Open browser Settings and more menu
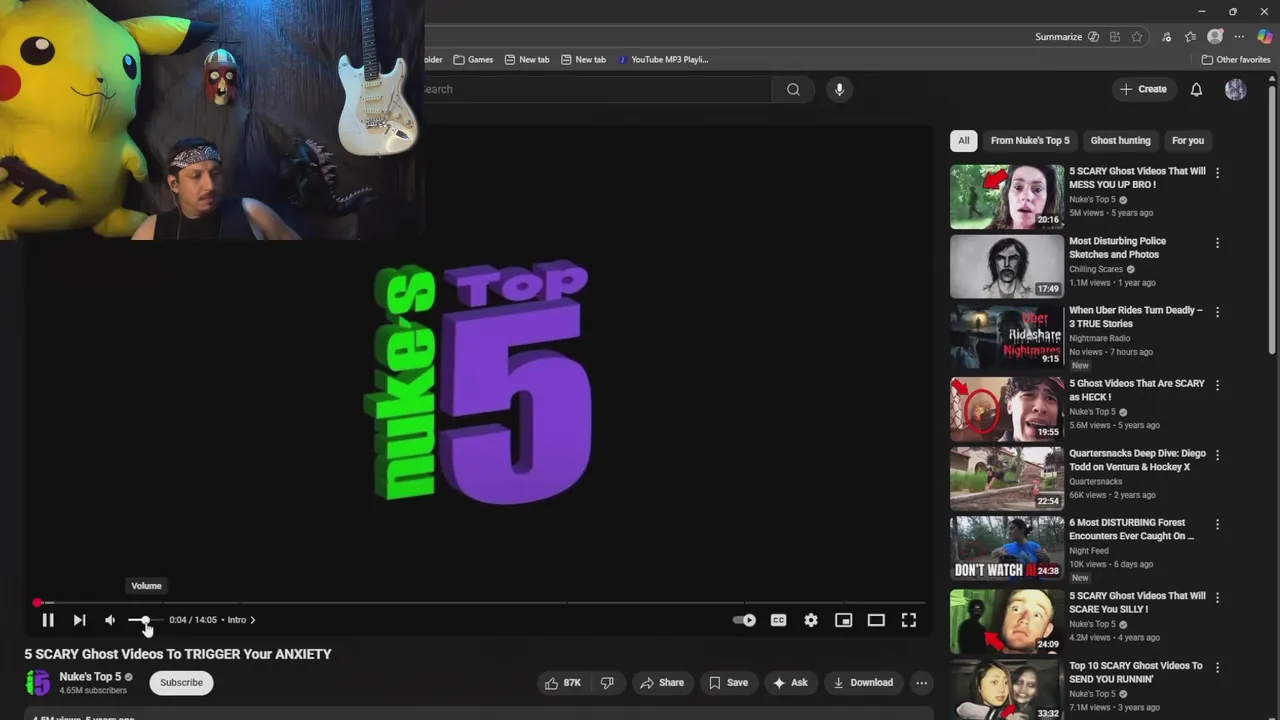The height and width of the screenshot is (720, 1280). [x=1239, y=37]
